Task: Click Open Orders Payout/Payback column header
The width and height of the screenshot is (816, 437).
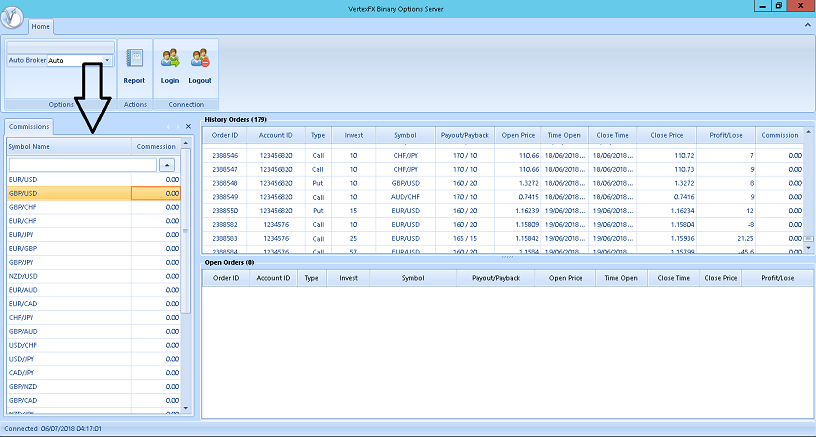Action: pyautogui.click(x=495, y=278)
